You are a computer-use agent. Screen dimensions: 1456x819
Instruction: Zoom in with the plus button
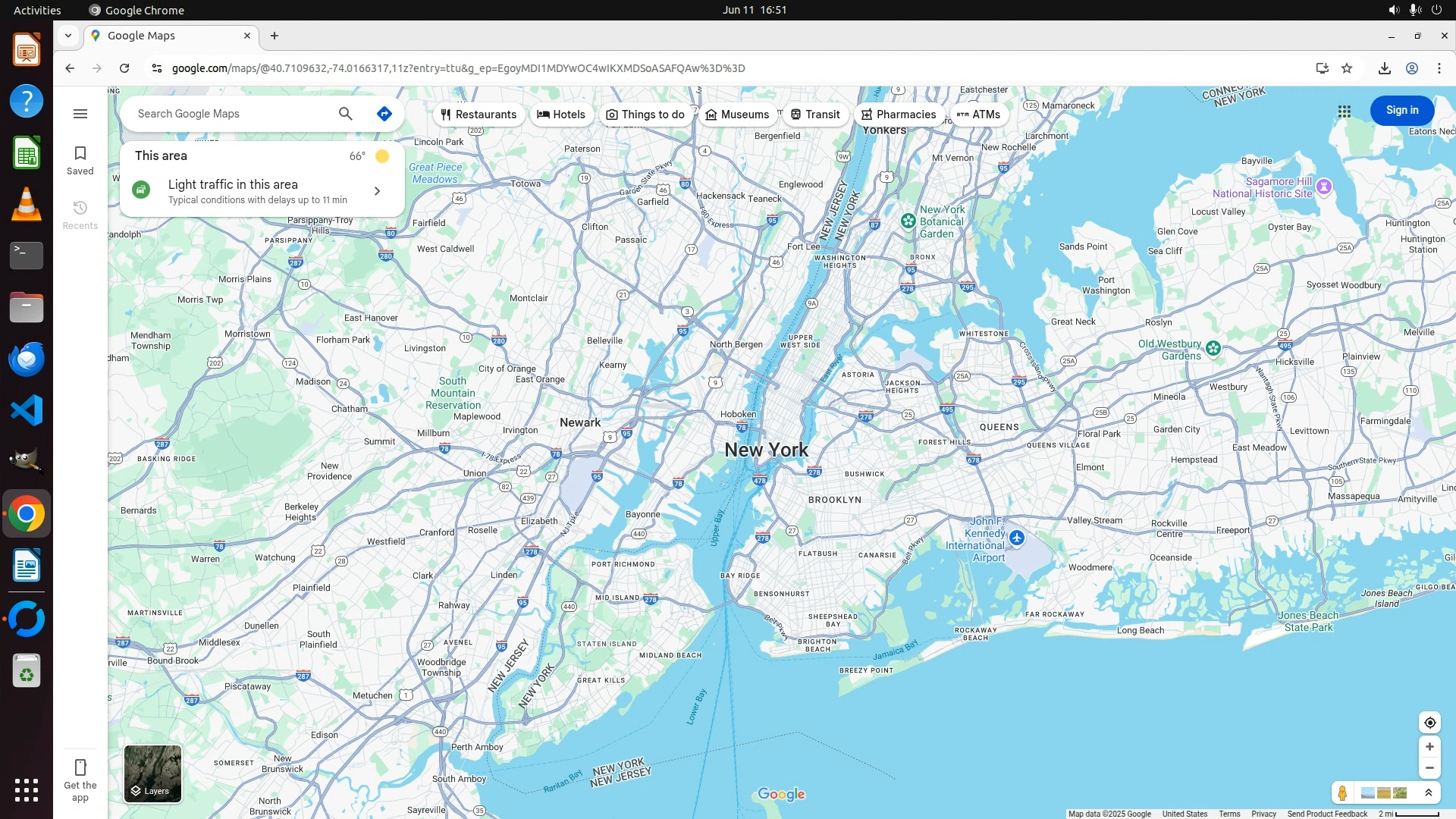(1429, 747)
